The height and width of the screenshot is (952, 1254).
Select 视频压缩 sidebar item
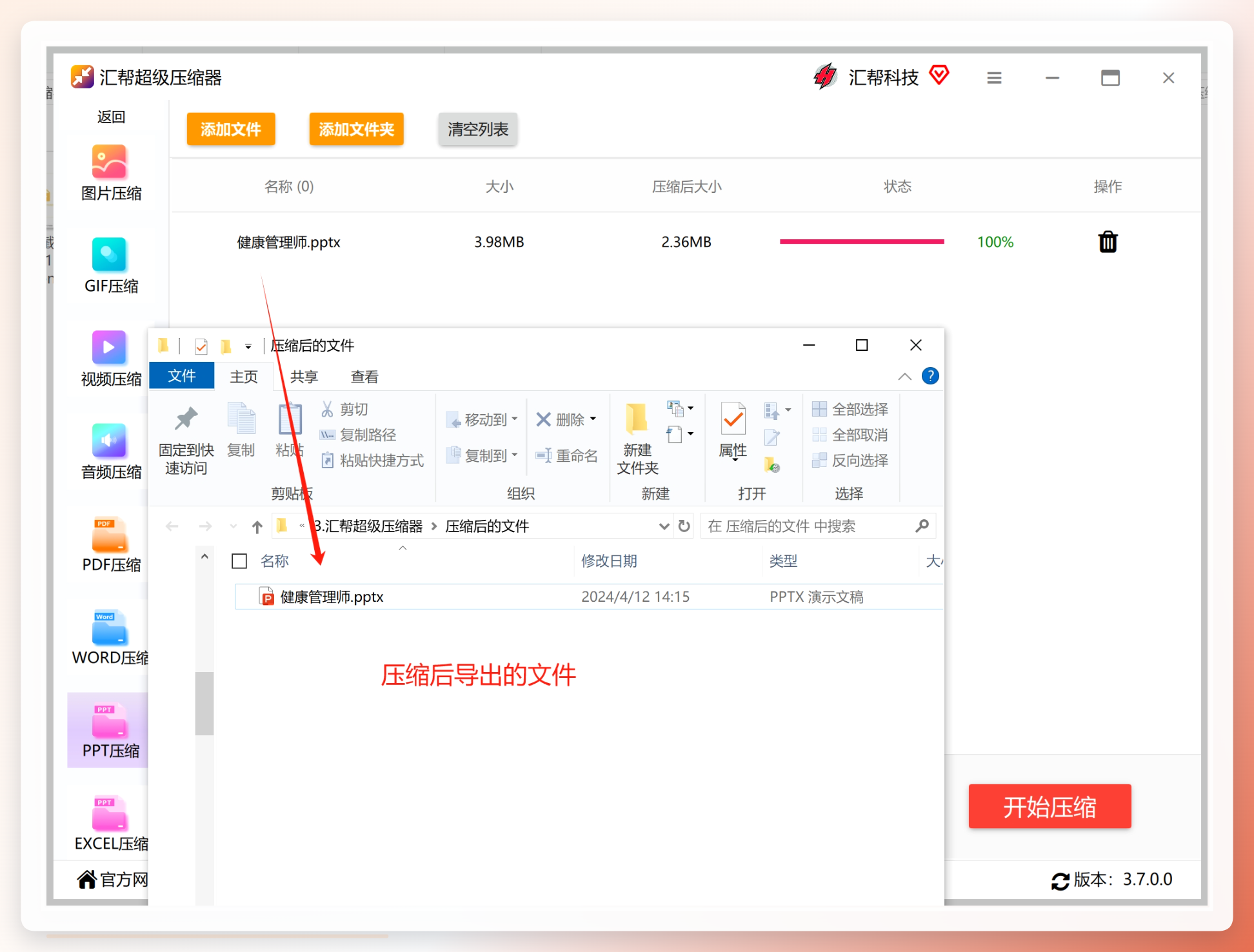[110, 359]
